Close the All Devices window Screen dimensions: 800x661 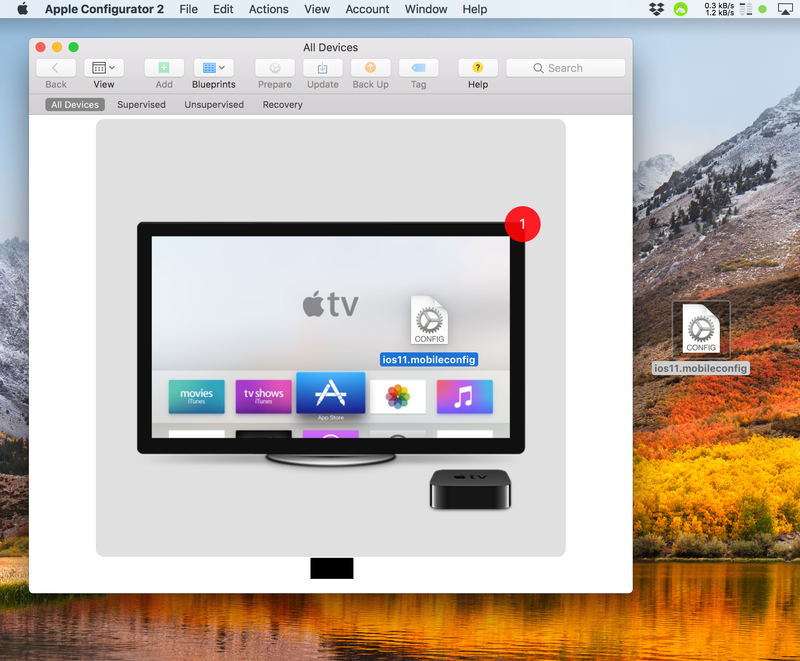tap(41, 47)
